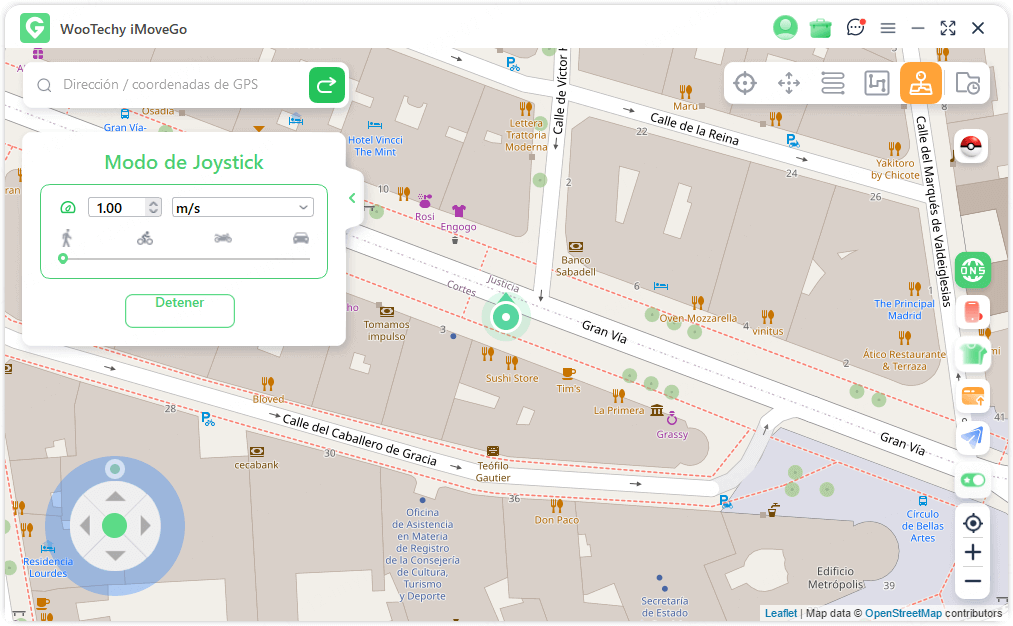The height and width of the screenshot is (626, 1013).
Task: Toggle the green switch in right sidebar
Action: pos(972,480)
